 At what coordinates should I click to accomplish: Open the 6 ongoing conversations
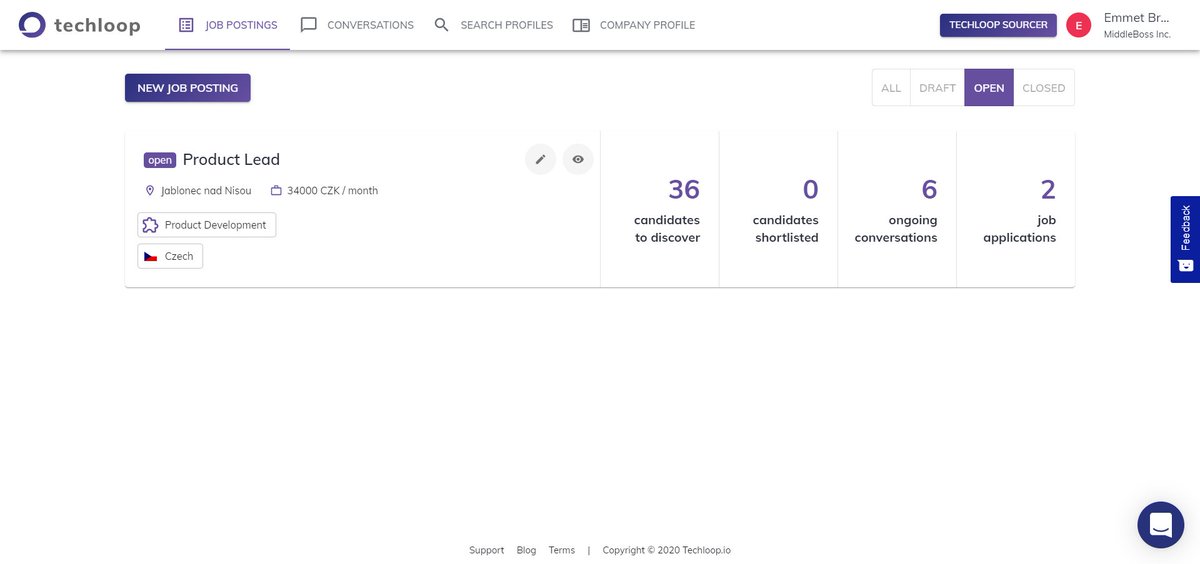click(898, 209)
